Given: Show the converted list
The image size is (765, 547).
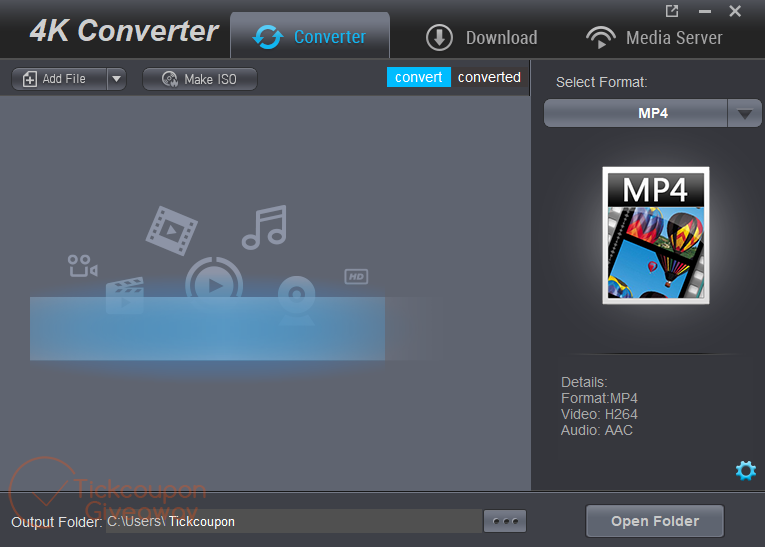Looking at the screenshot, I should point(489,77).
